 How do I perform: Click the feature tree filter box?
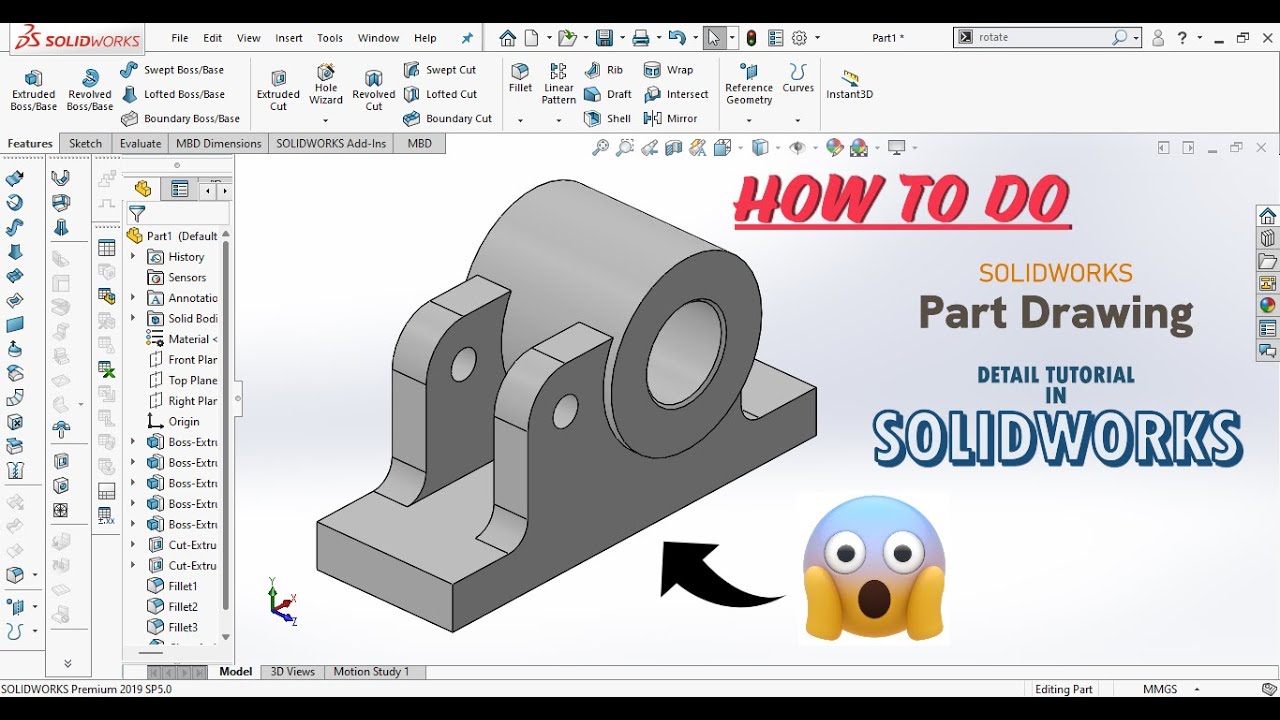pyautogui.click(x=178, y=213)
